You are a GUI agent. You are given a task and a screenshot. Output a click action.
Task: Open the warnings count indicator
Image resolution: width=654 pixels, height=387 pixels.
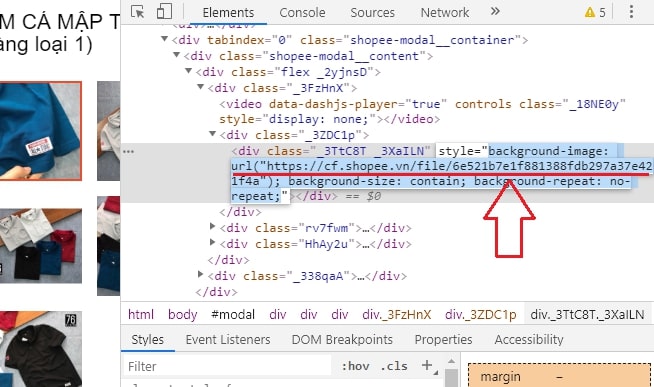coord(595,13)
